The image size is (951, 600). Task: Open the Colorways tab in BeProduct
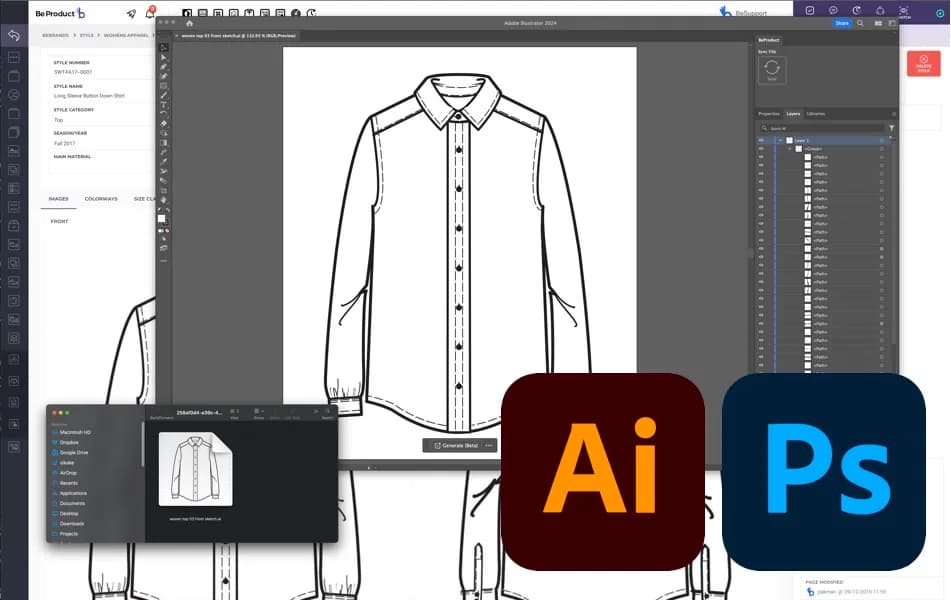[x=101, y=199]
